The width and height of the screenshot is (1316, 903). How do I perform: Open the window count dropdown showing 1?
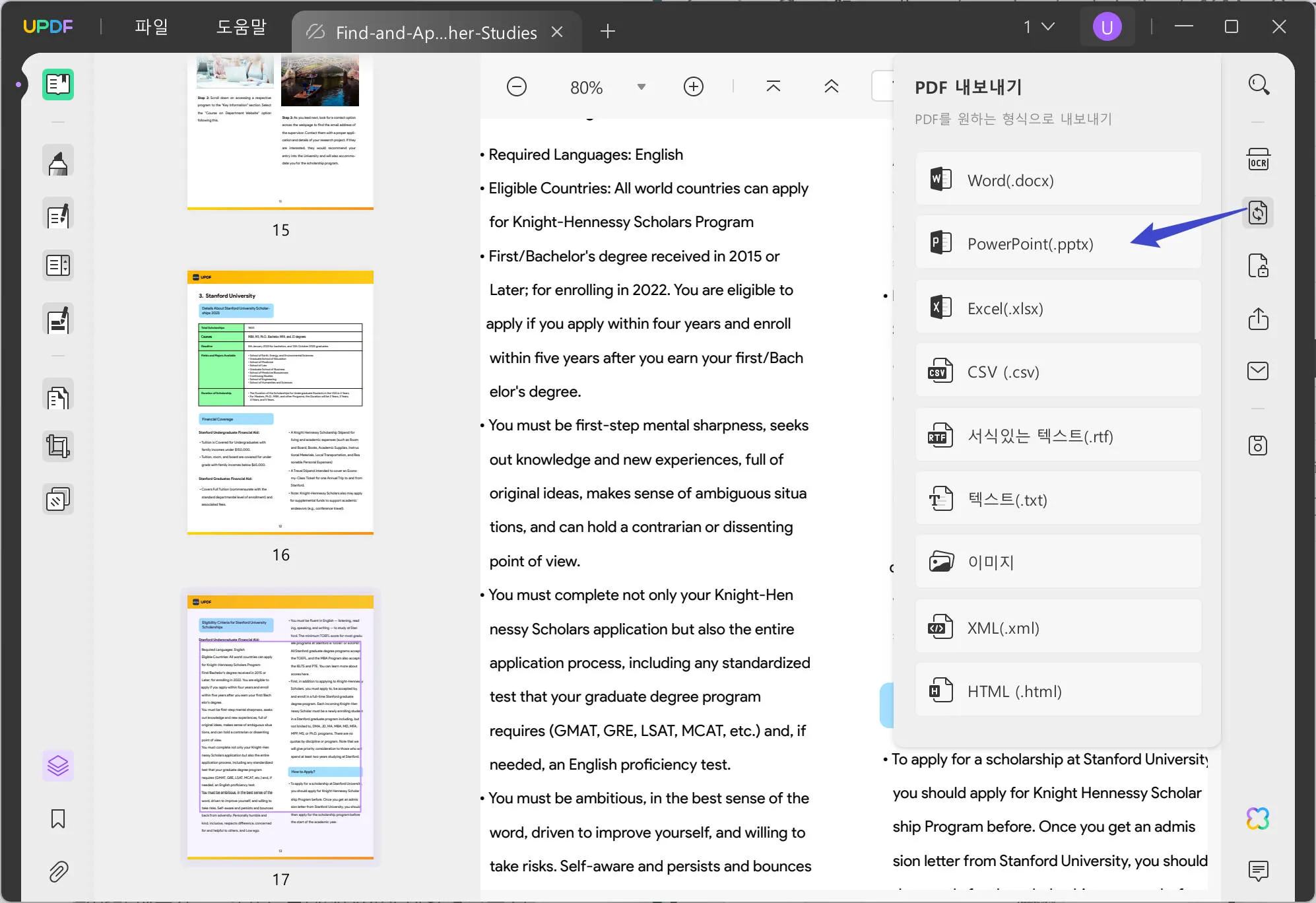tap(1039, 27)
